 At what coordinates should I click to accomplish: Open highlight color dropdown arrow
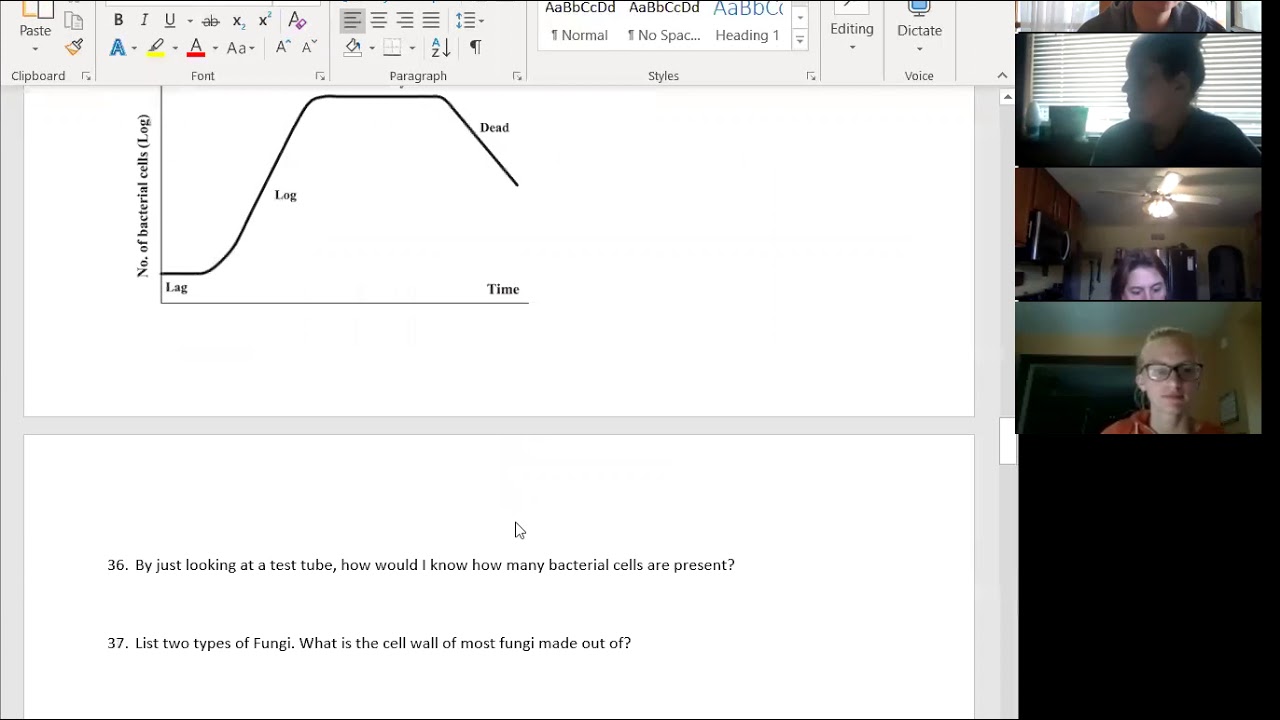tap(175, 48)
